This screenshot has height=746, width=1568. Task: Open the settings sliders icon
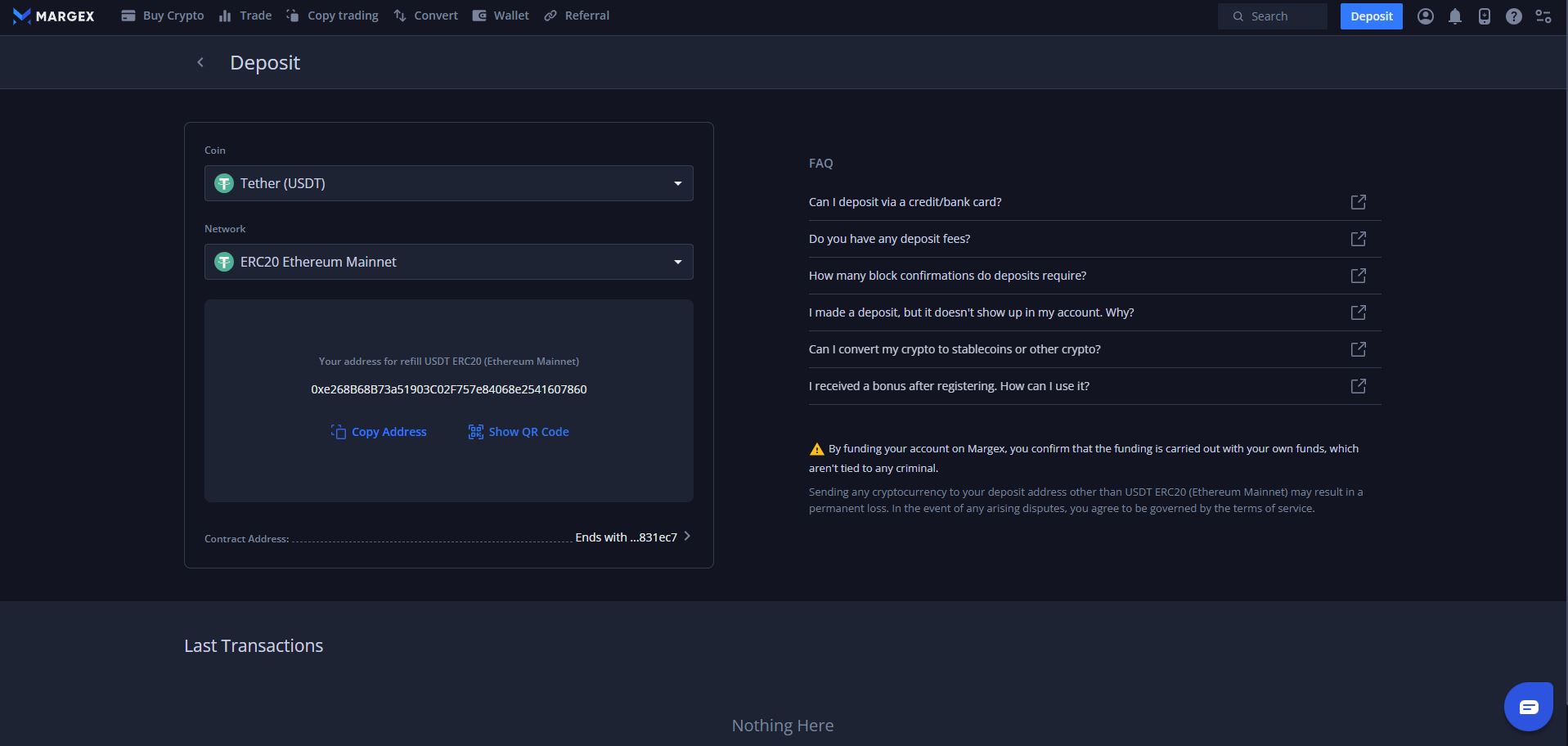coord(1543,16)
